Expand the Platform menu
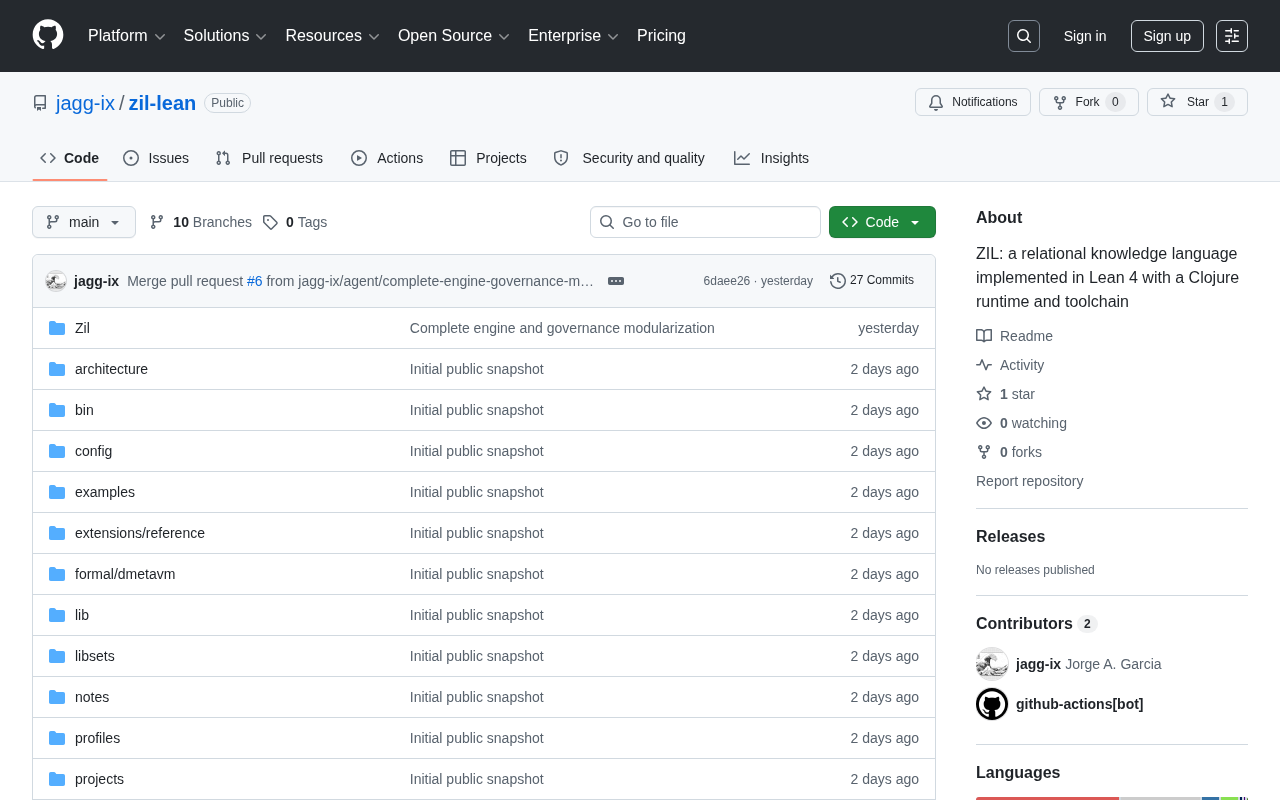 click(x=127, y=36)
